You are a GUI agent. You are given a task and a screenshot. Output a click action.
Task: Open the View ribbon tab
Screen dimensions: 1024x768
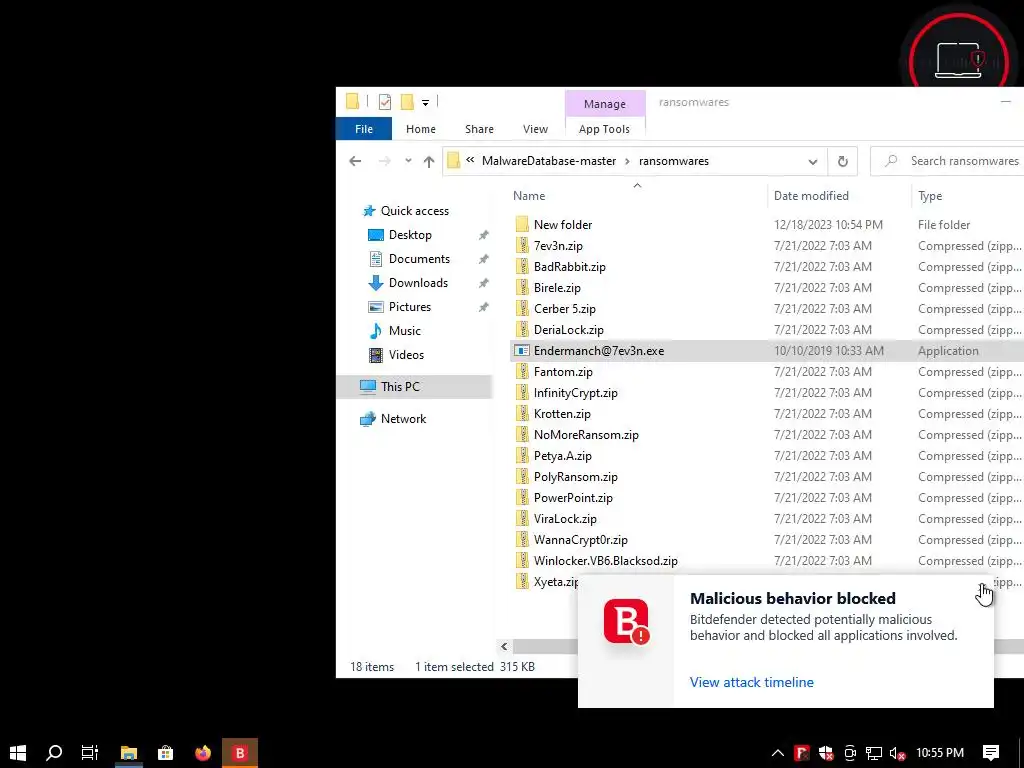point(535,129)
